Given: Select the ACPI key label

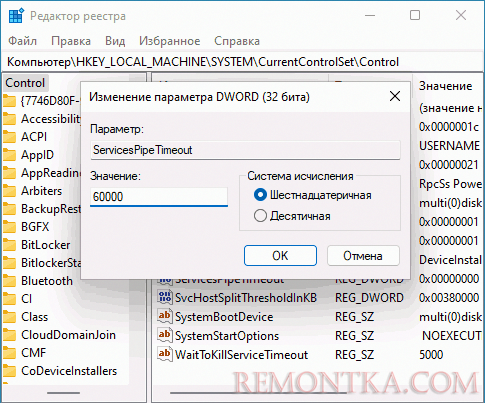Looking at the screenshot, I should (x=34, y=137).
